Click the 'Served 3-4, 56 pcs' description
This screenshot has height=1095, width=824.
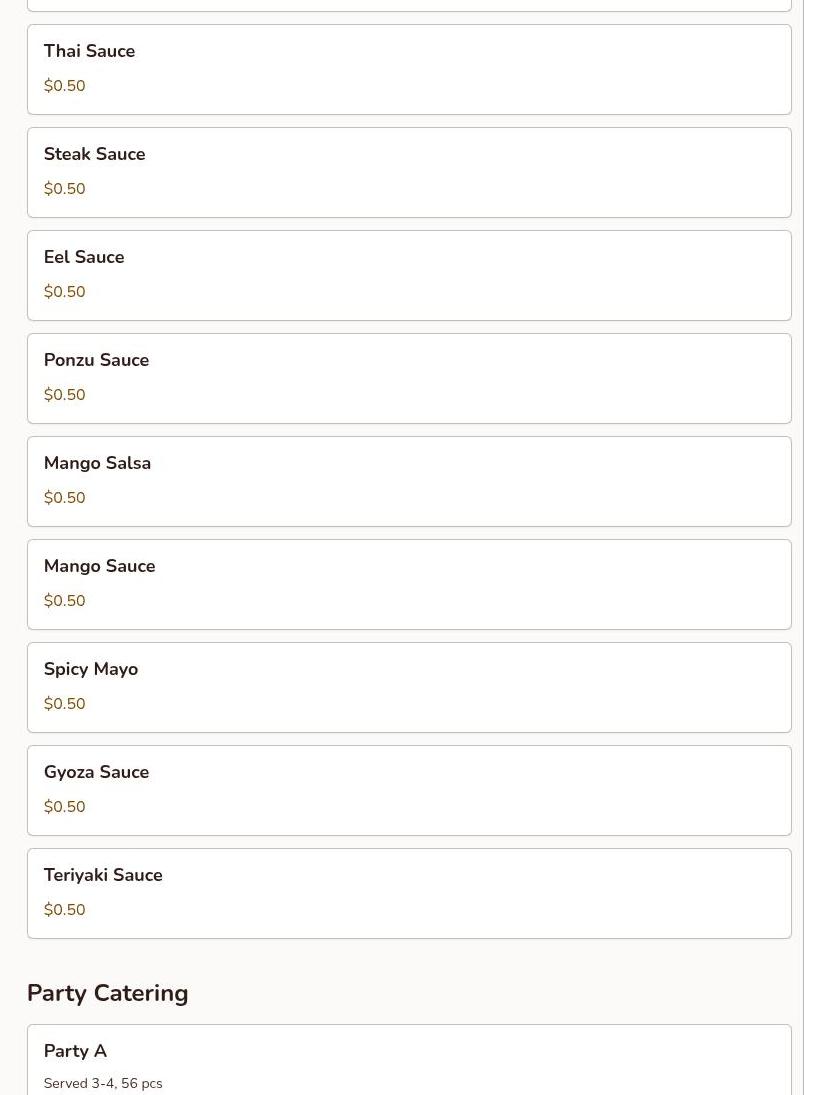103,1083
